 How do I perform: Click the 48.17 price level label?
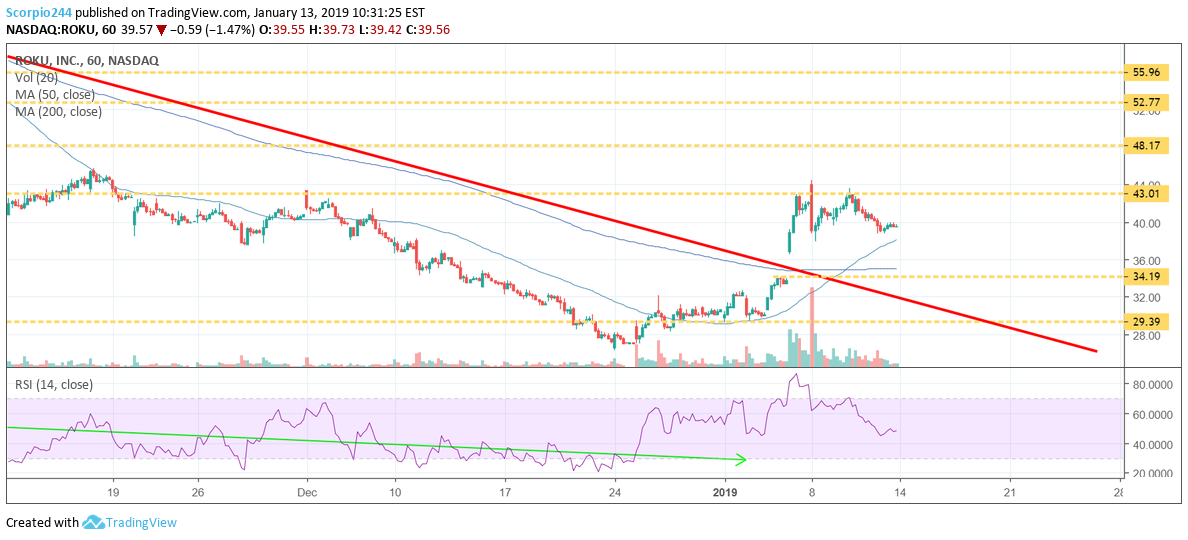click(x=1147, y=145)
